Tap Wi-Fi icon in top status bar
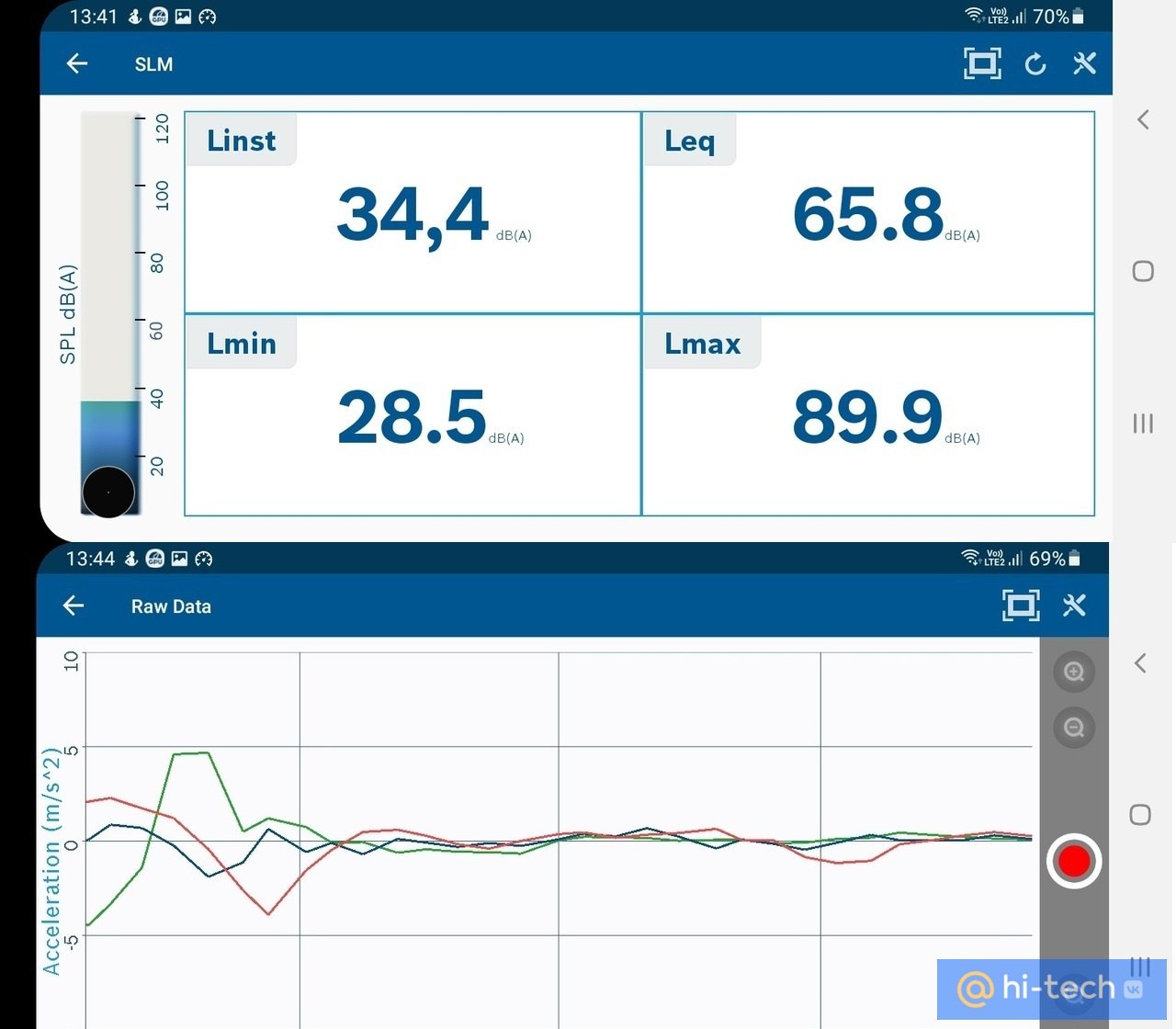This screenshot has width=1176, height=1029. click(x=974, y=15)
